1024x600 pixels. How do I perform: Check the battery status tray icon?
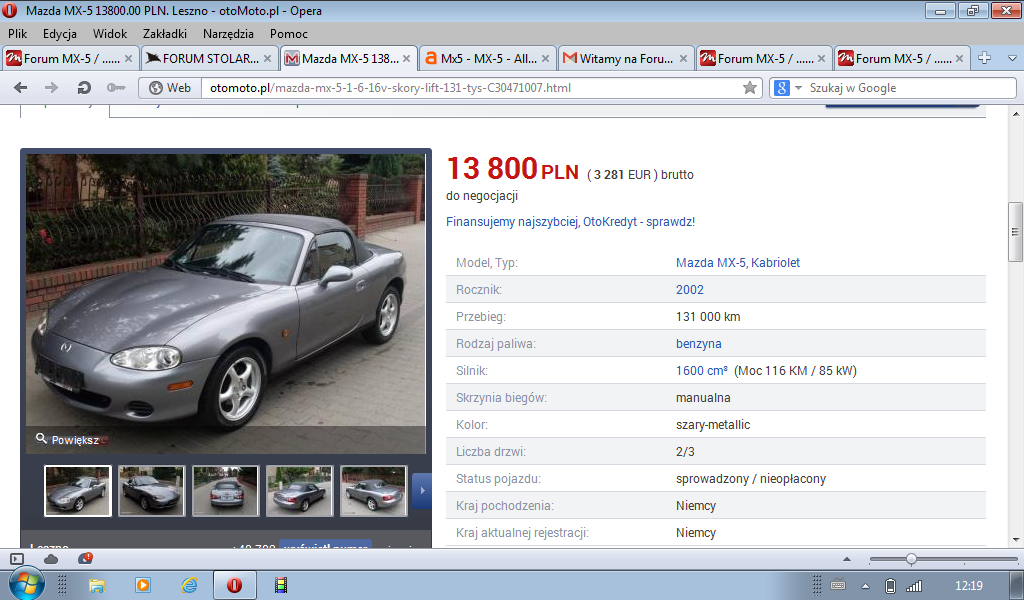[x=890, y=586]
